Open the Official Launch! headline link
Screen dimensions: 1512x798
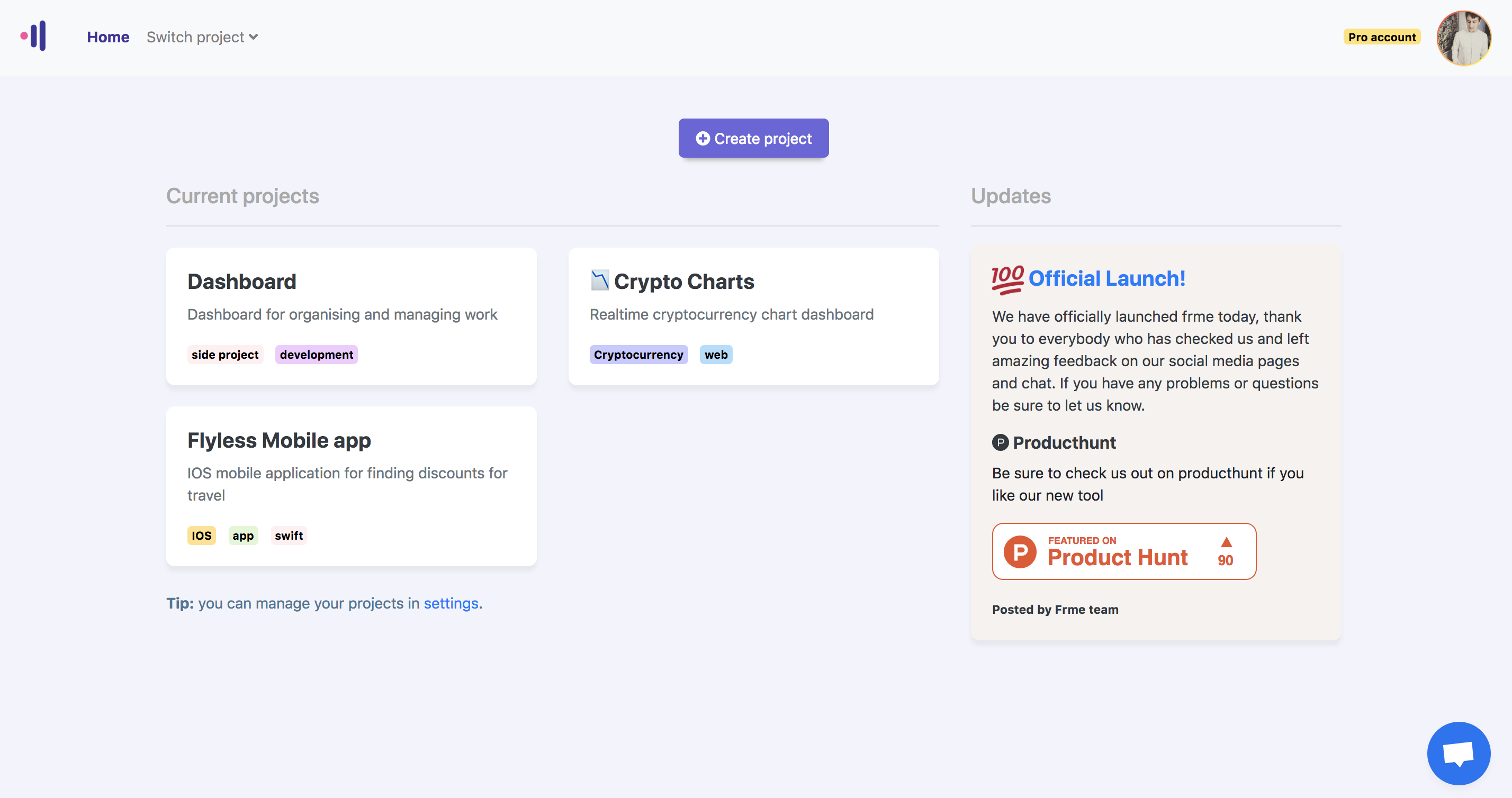tap(1107, 279)
